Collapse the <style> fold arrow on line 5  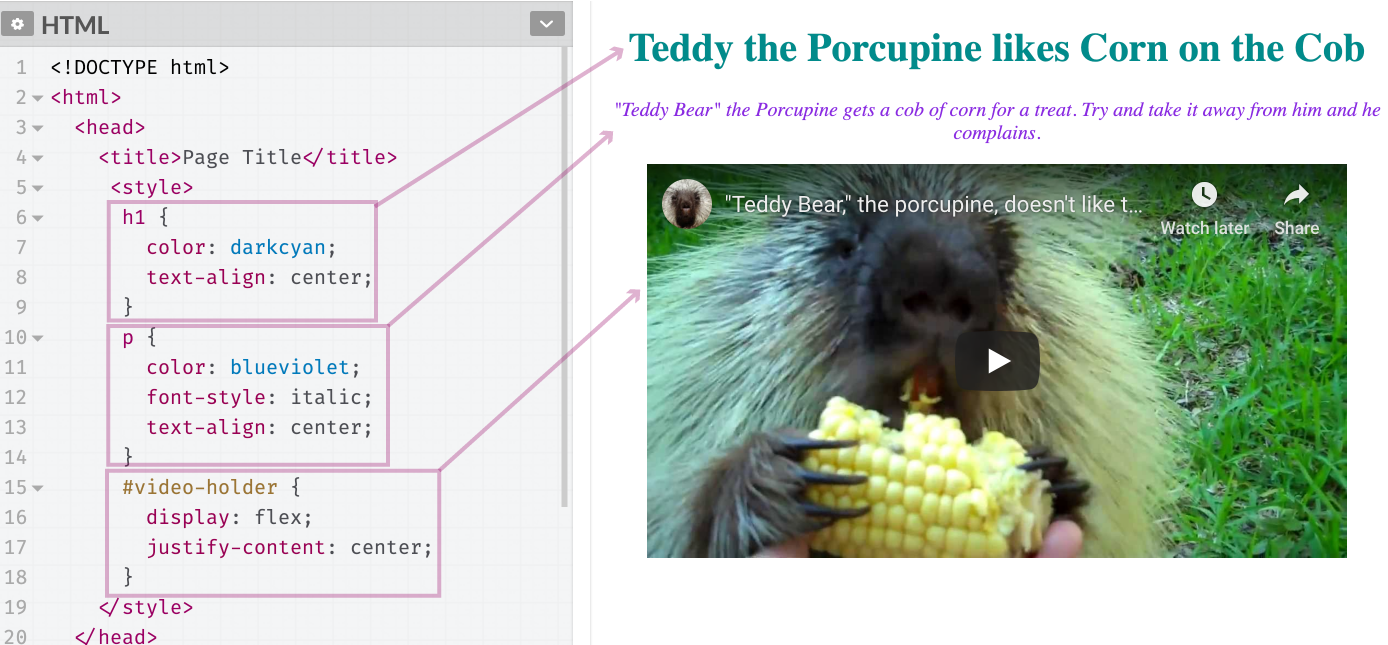pyautogui.click(x=38, y=188)
